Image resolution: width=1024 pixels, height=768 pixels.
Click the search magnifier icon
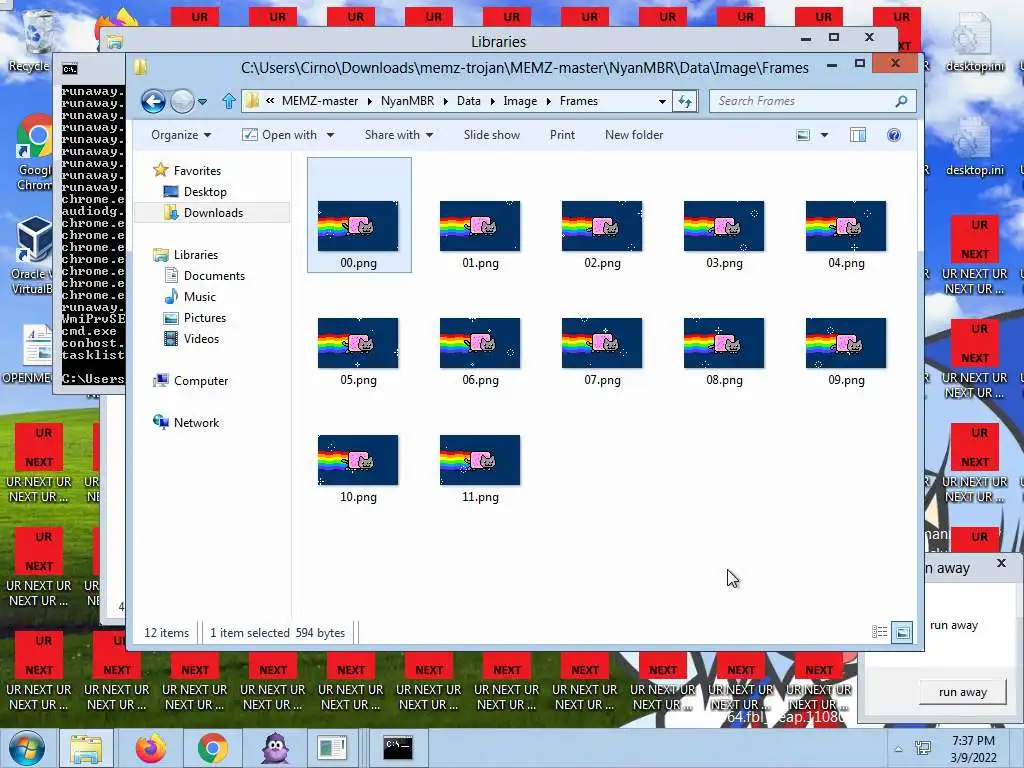click(x=902, y=101)
